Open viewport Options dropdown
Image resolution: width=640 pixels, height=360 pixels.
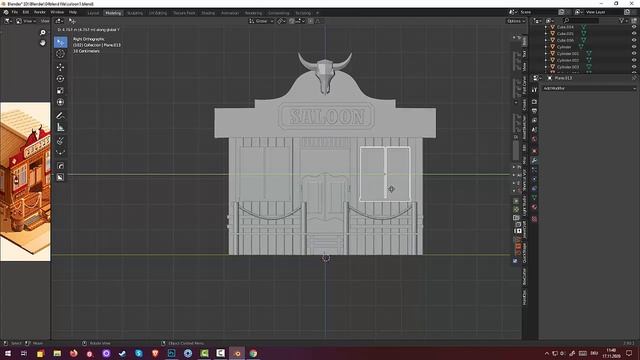[515, 21]
